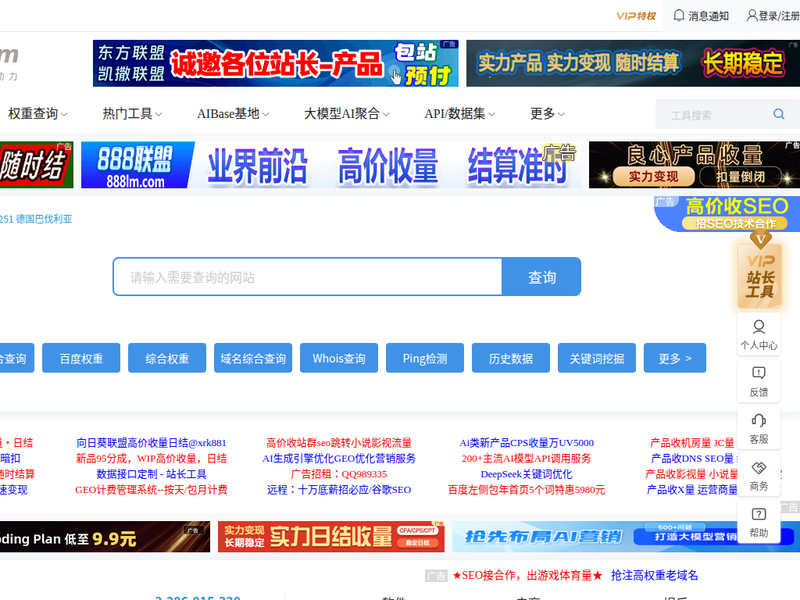This screenshot has width=800, height=600.
Task: Open link 高价收站群seo跳转小说影视流量
Action: point(339,442)
